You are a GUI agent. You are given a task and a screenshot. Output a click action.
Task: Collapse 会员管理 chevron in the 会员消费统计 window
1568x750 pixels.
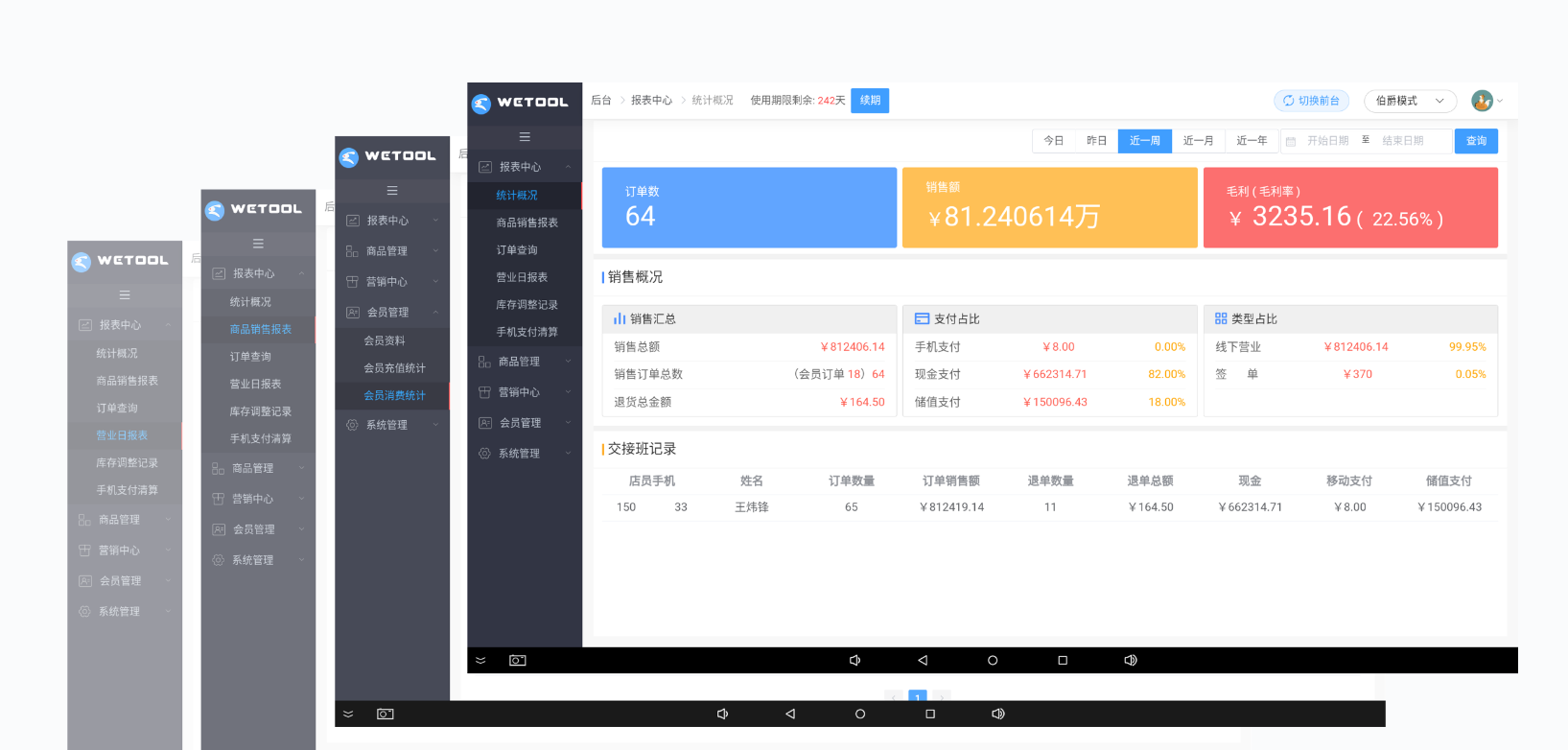[x=435, y=313]
